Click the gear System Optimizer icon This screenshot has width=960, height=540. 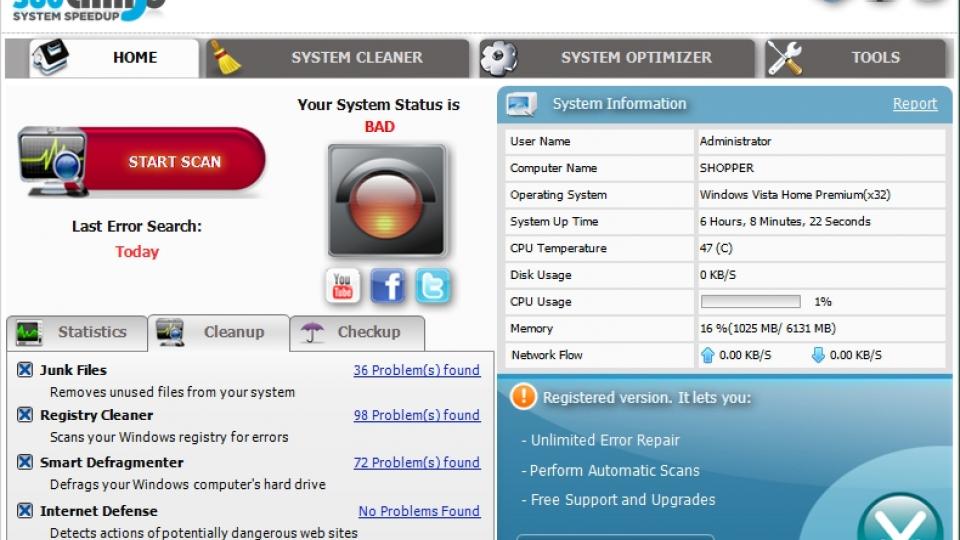[x=498, y=58]
